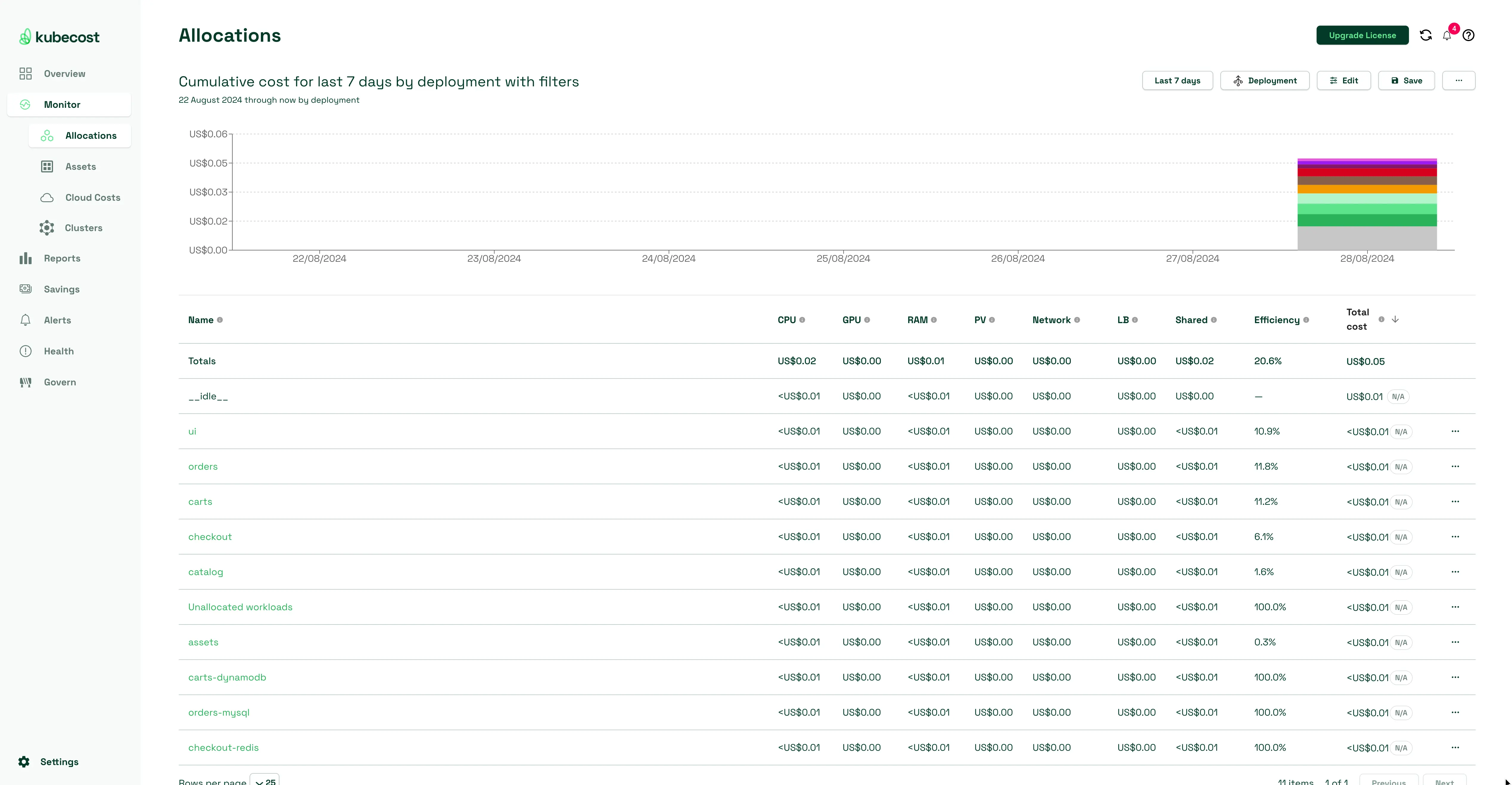
Task: Click the help question mark icon
Action: click(1469, 35)
